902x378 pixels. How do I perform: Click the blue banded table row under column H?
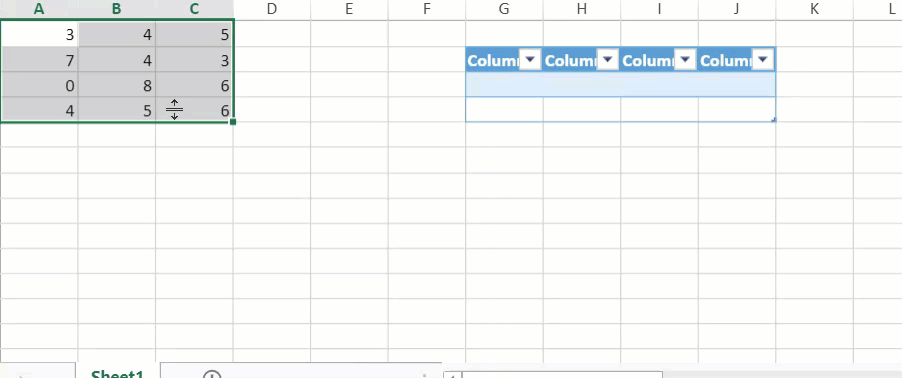pos(582,84)
